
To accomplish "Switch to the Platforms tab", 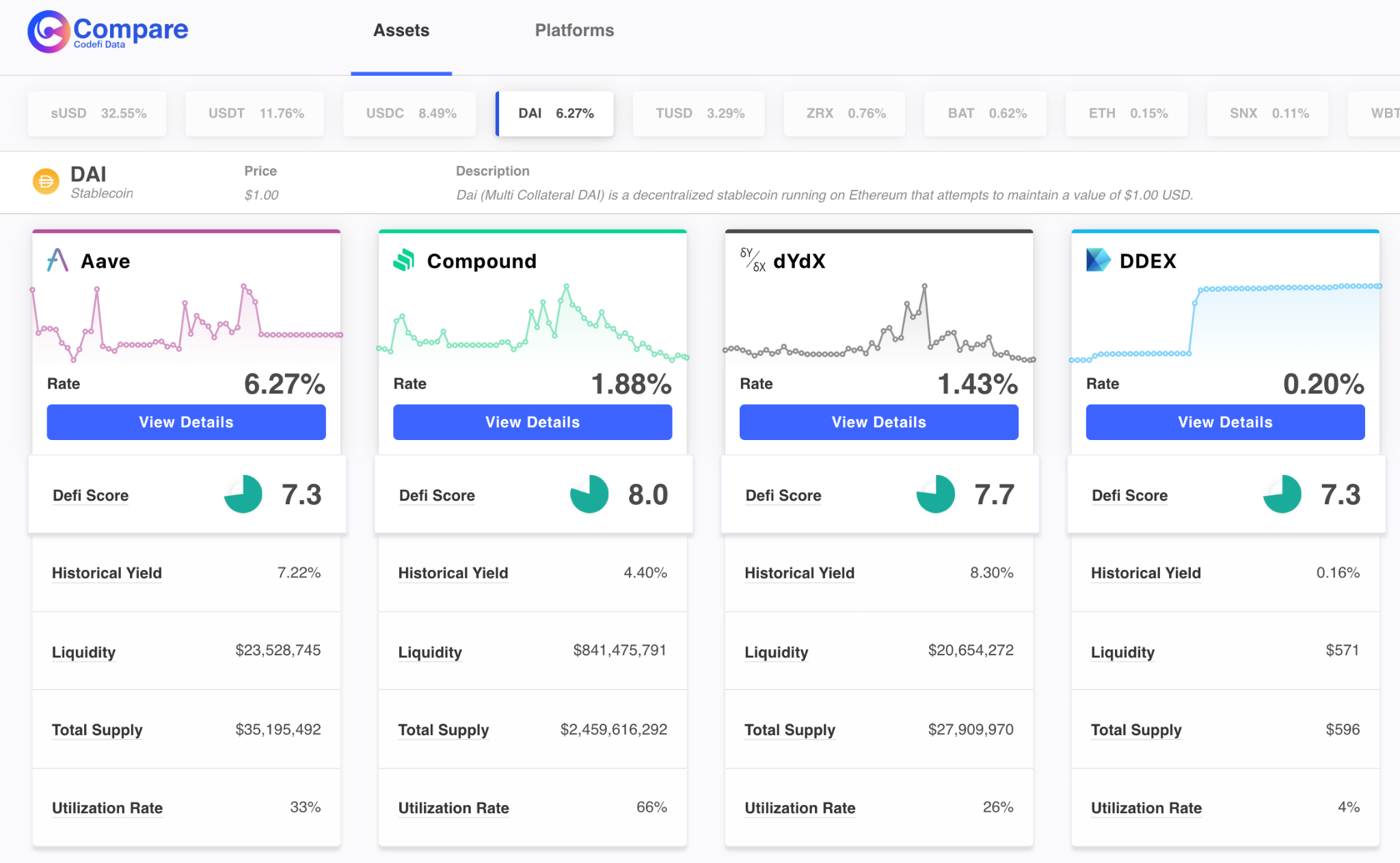I will click(x=574, y=31).
